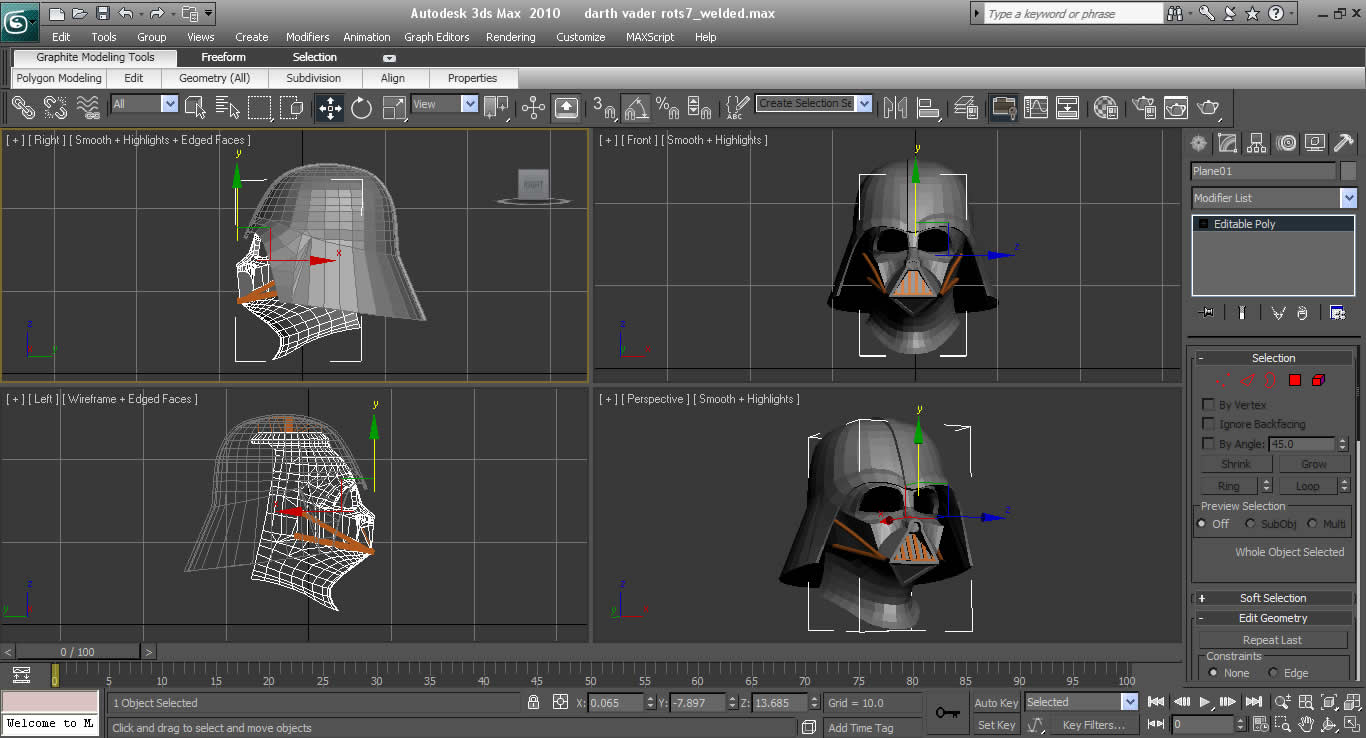
Task: Switch to the Utilities hammer panel tab
Action: click(x=1344, y=143)
